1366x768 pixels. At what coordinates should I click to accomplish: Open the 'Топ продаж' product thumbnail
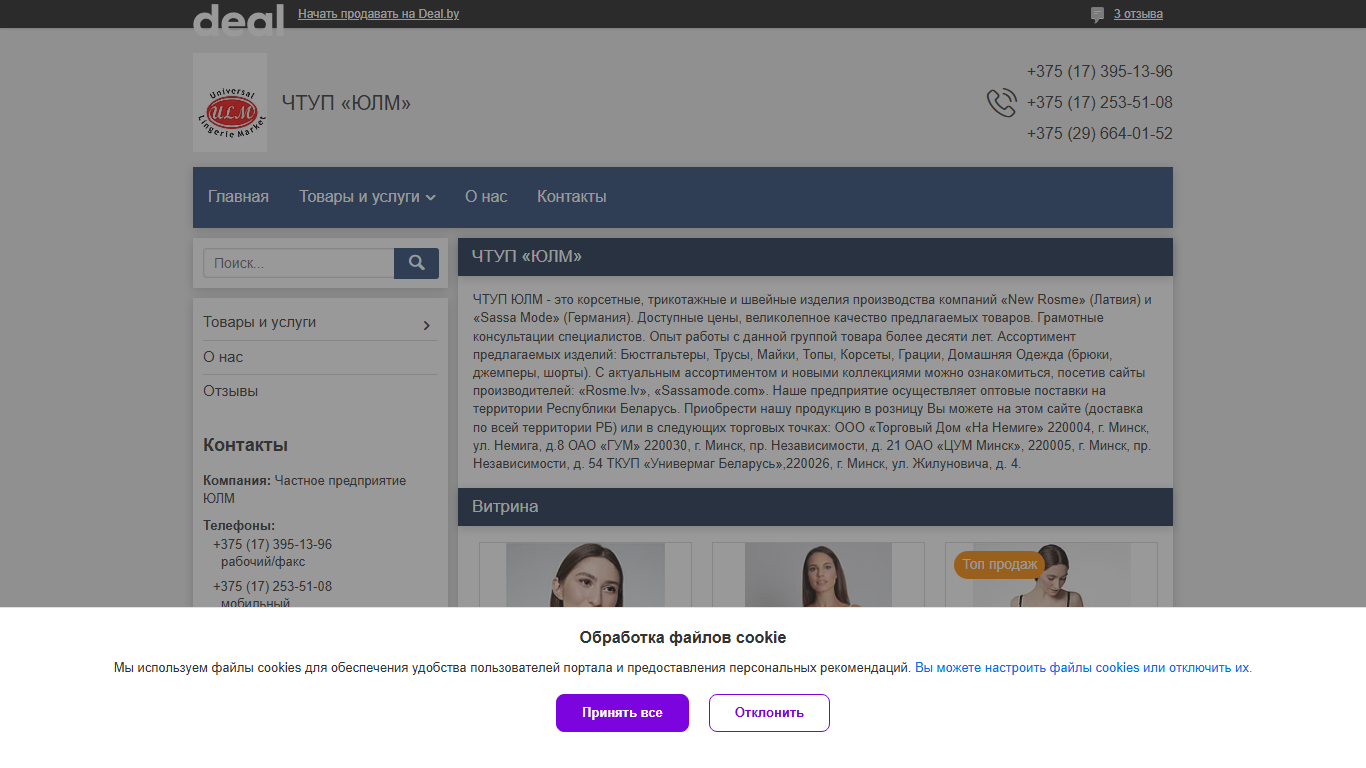click(x=1051, y=575)
